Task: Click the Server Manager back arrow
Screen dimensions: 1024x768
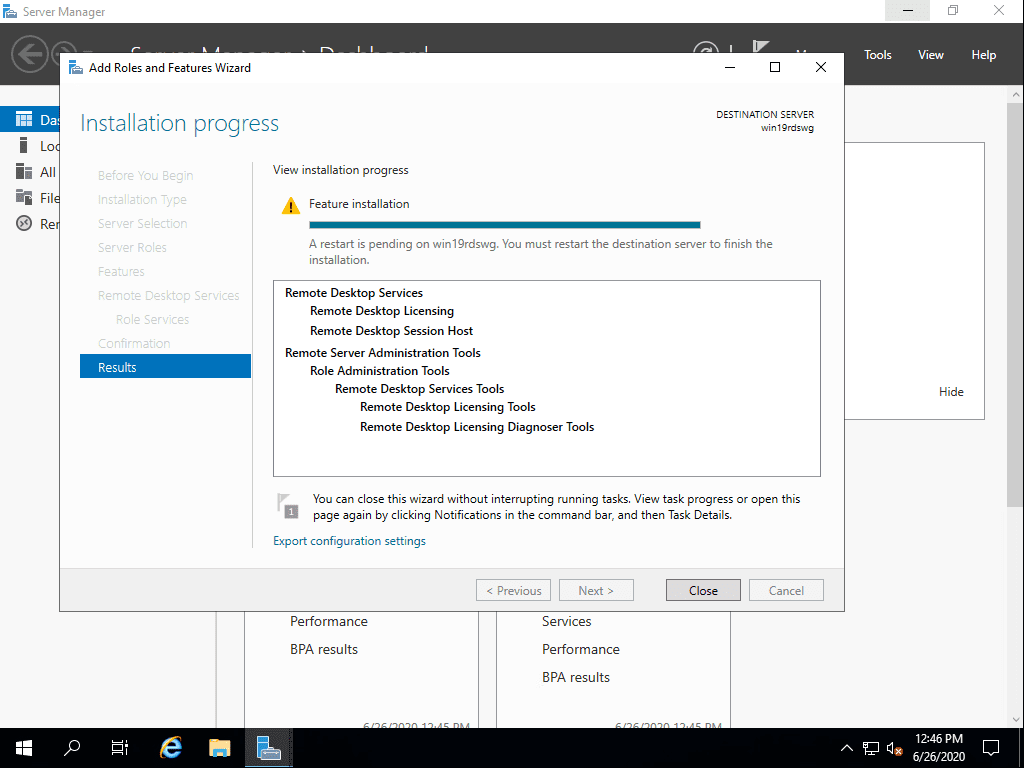Action: coord(30,54)
